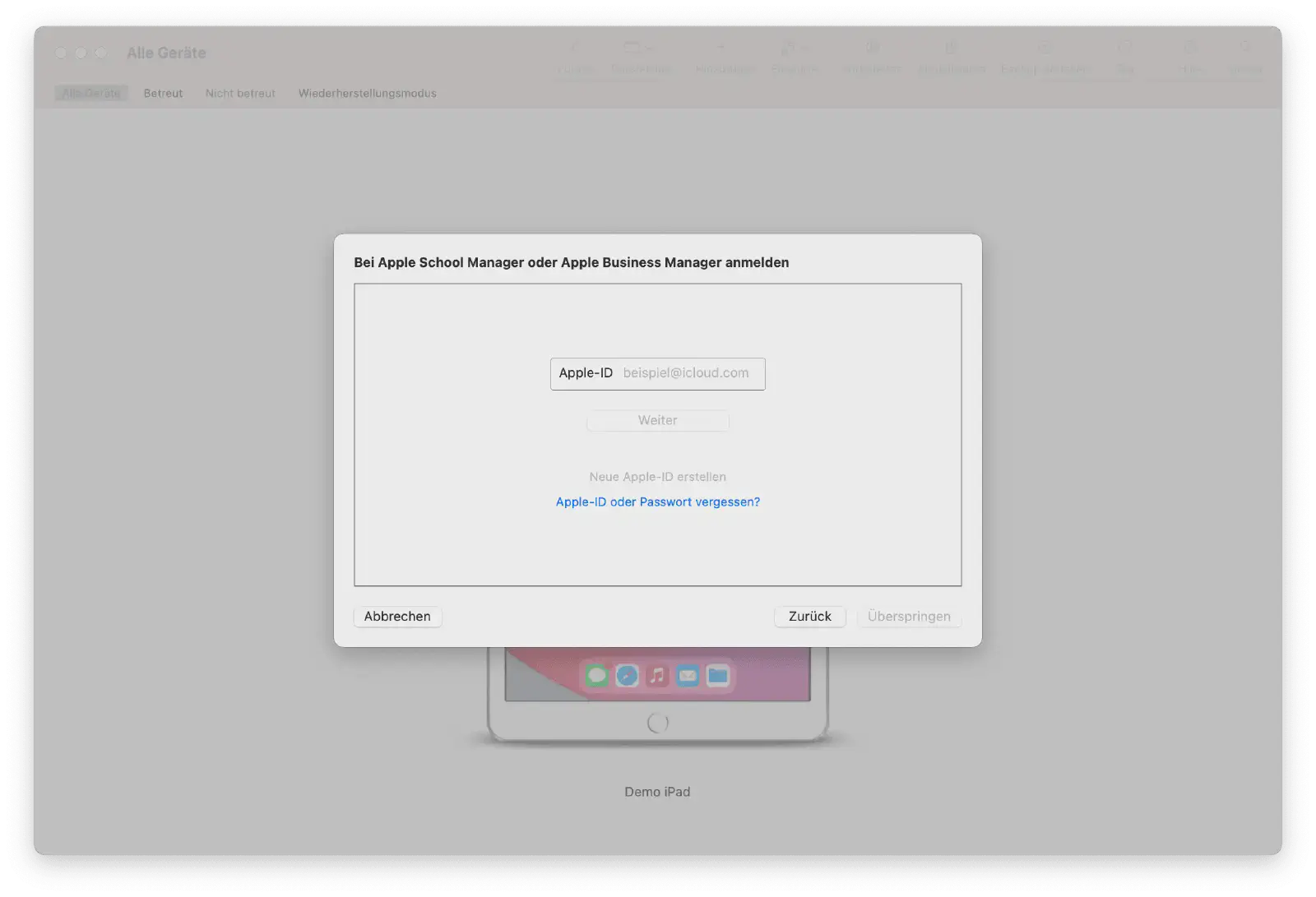Open the Wiederherstellungsmodus tab

367,93
